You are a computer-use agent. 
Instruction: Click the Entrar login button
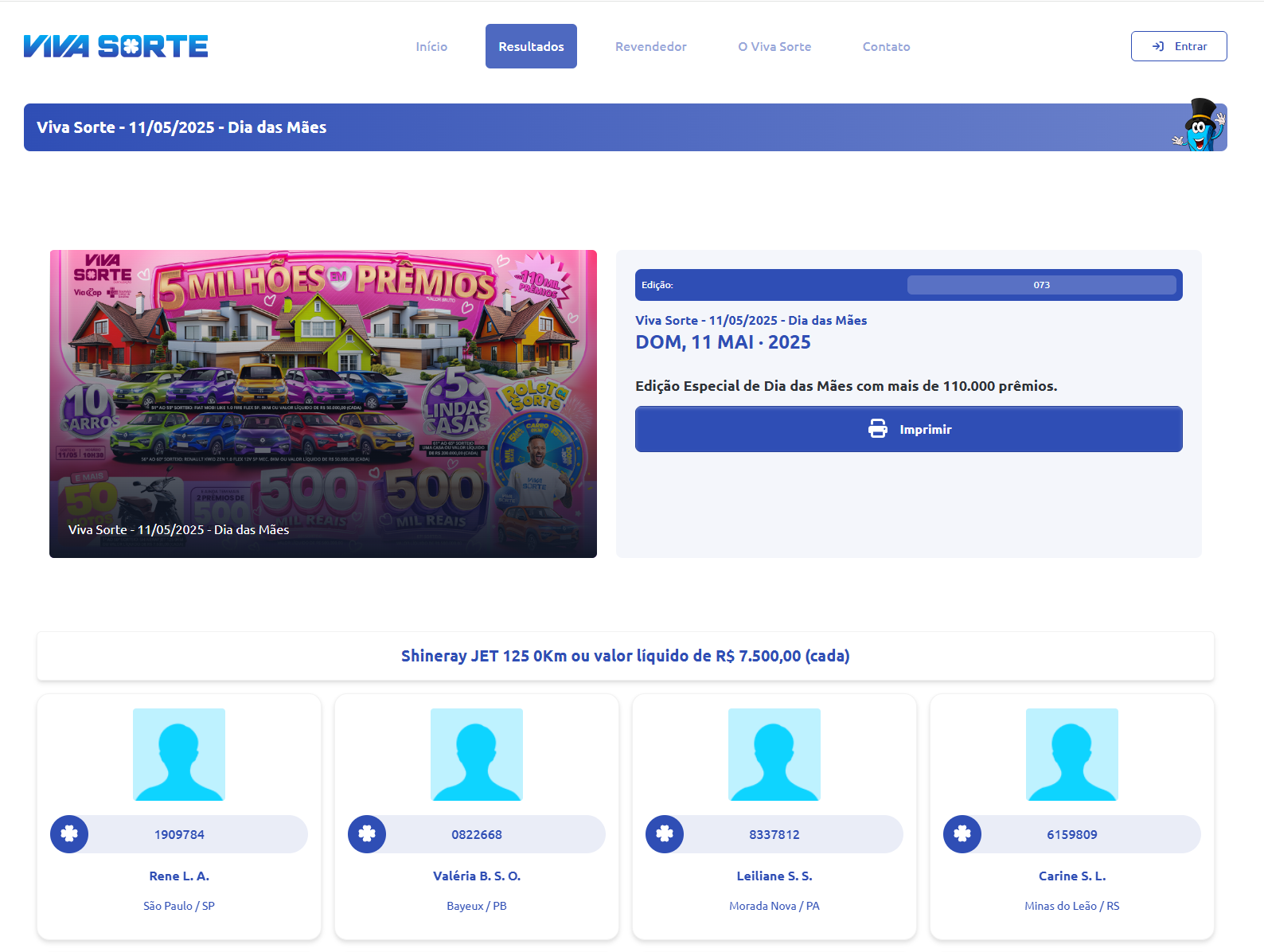[1179, 46]
